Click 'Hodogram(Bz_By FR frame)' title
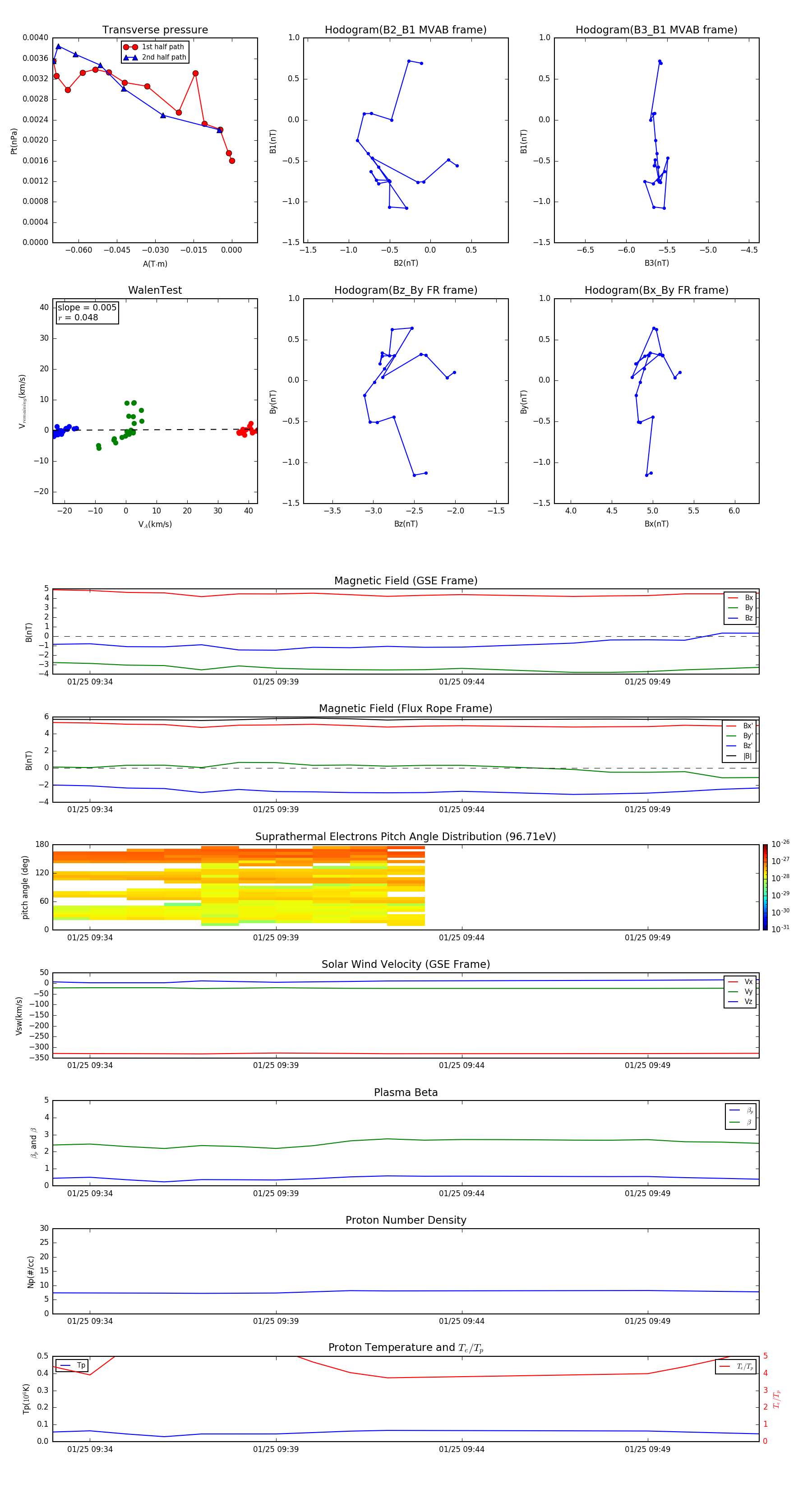This screenshot has width=812, height=1489. pyautogui.click(x=406, y=290)
